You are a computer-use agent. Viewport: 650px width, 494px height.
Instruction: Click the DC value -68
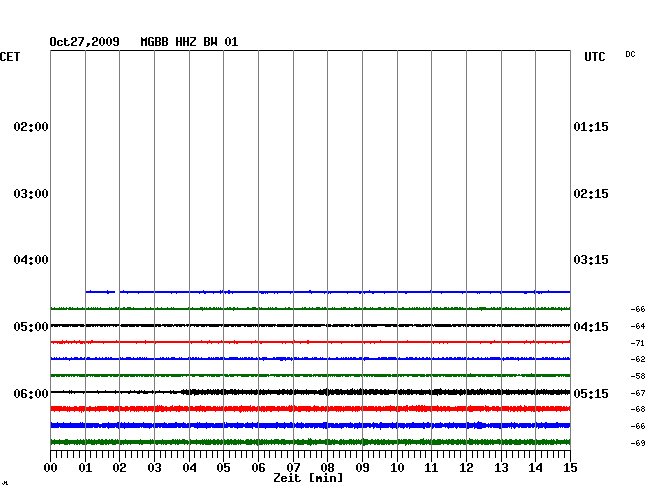click(638, 409)
